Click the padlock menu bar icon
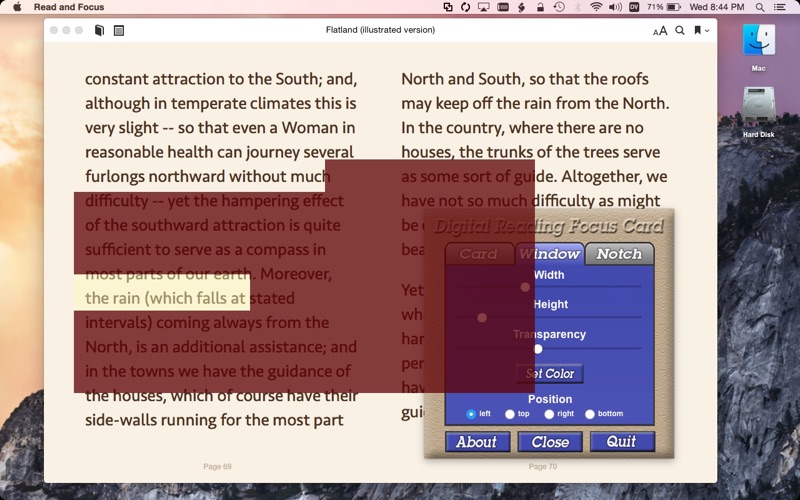This screenshot has height=500, width=800. [540, 7]
